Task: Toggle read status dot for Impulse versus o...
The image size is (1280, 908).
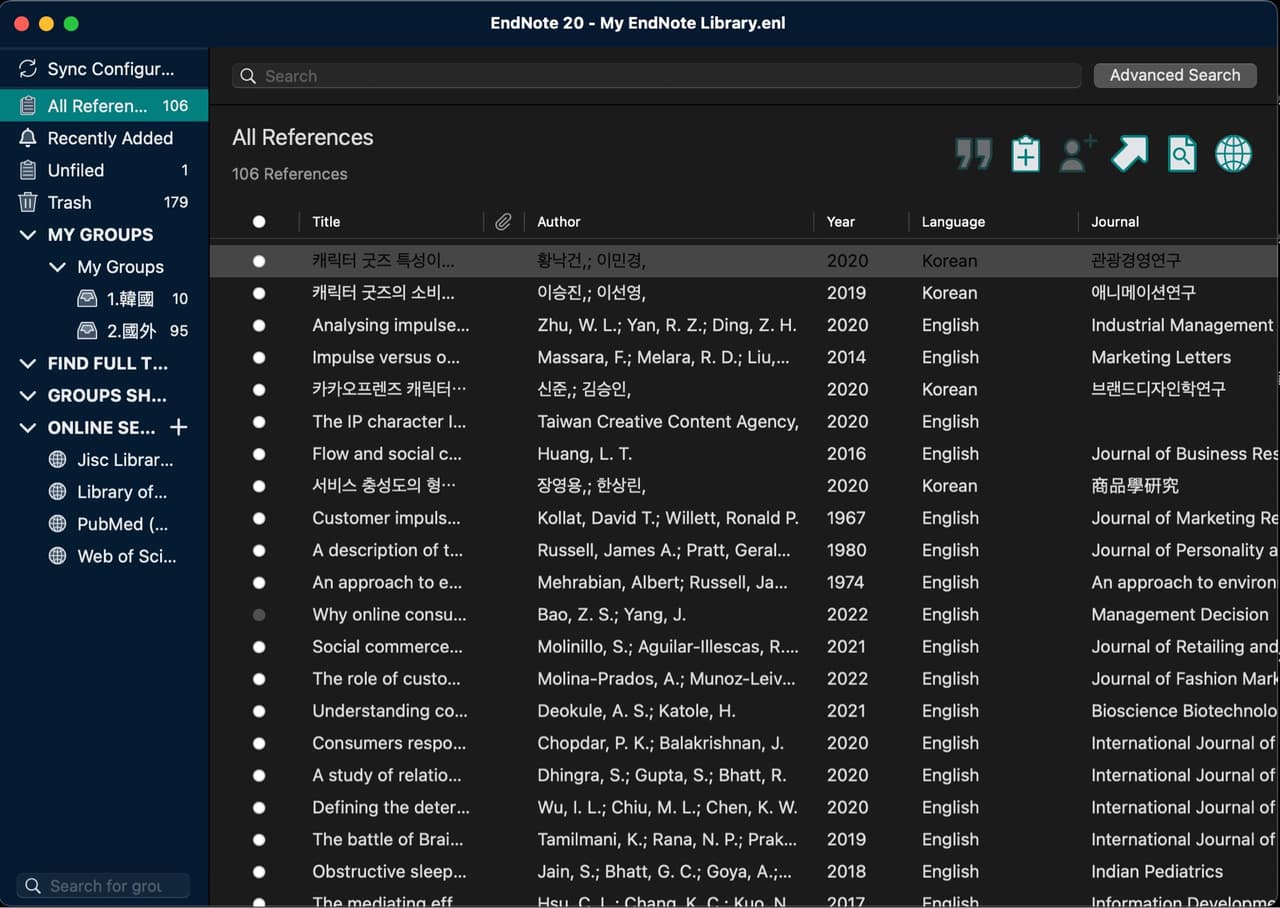Action: 259,357
